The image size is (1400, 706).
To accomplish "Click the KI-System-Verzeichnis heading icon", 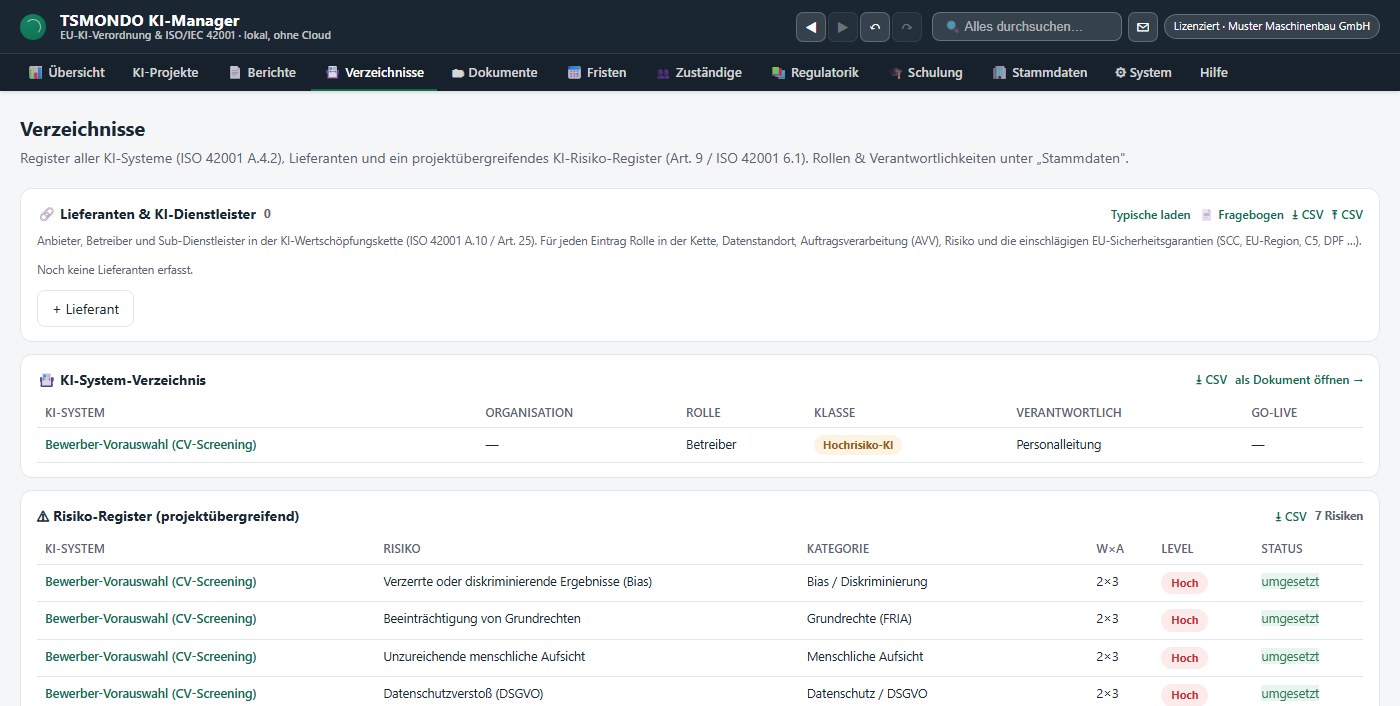I will [46, 380].
